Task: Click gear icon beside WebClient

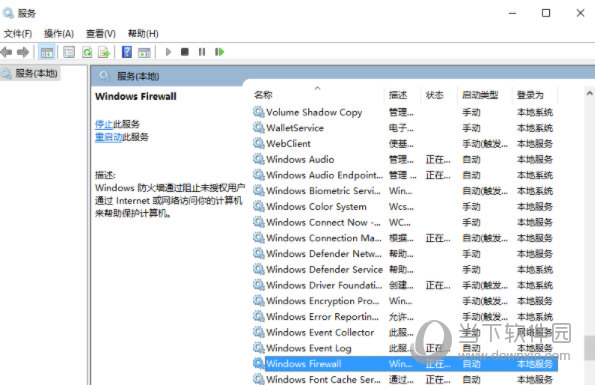Action: 259,143
